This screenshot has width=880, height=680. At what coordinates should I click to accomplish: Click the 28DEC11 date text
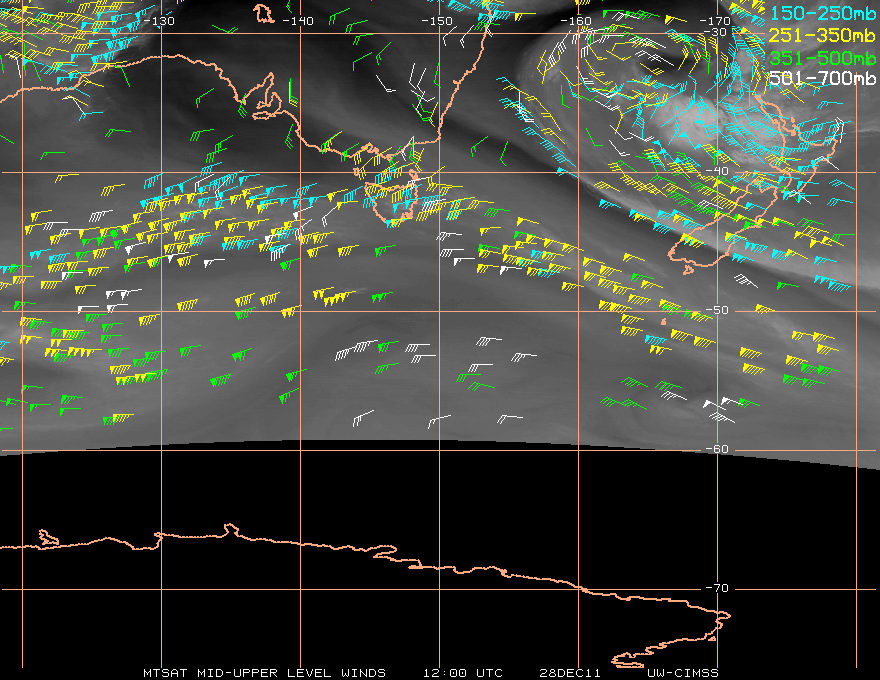[x=567, y=672]
